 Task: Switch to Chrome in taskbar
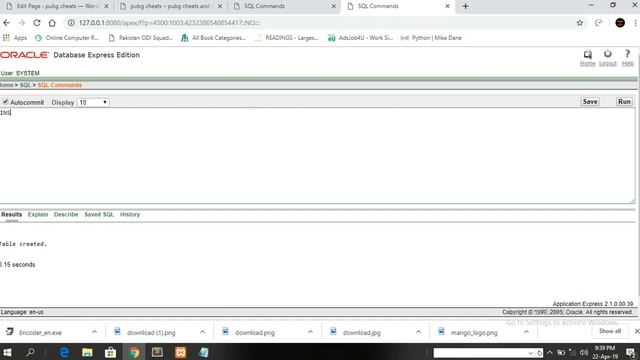coord(133,352)
